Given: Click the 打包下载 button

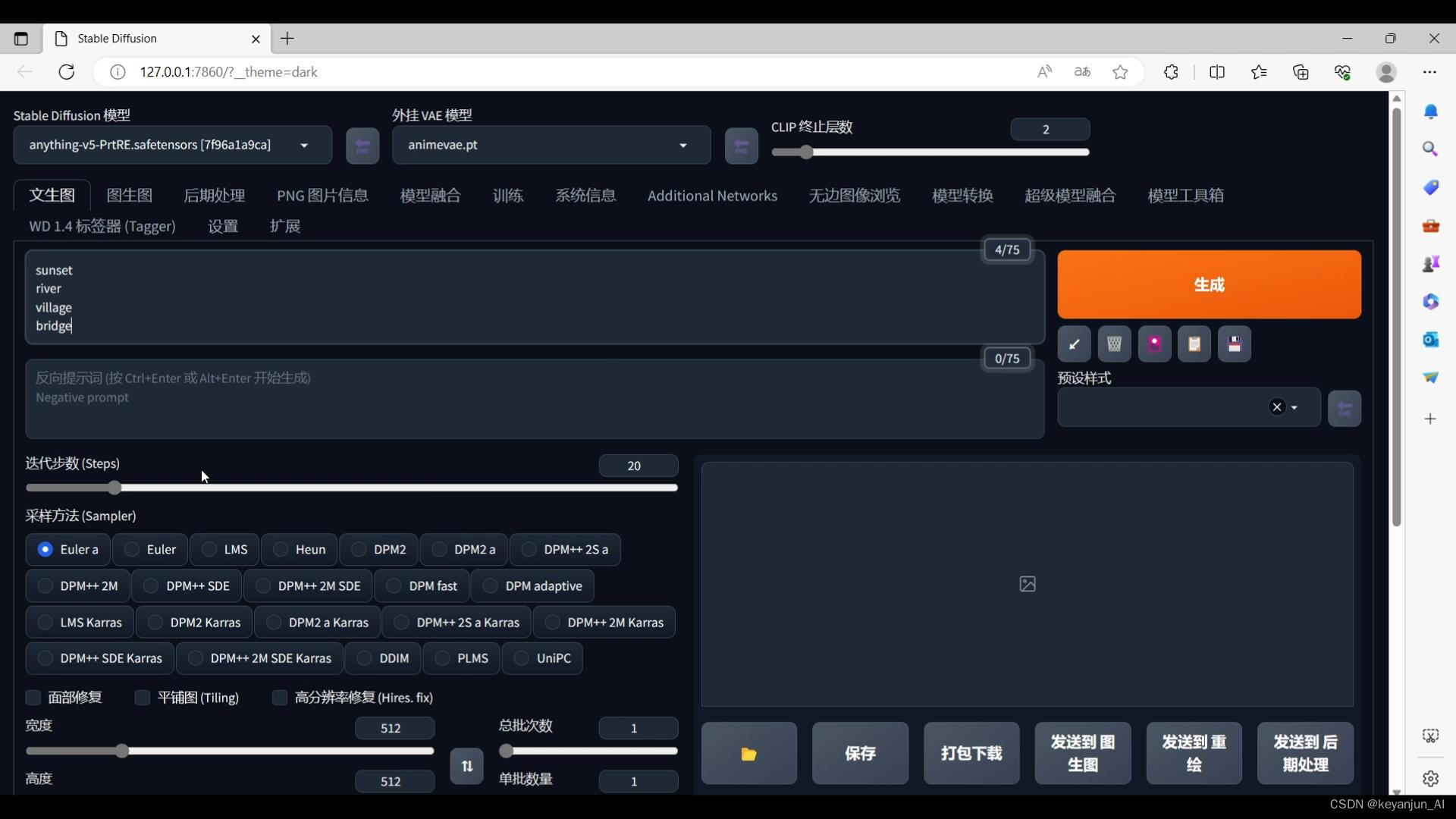Looking at the screenshot, I should [971, 754].
